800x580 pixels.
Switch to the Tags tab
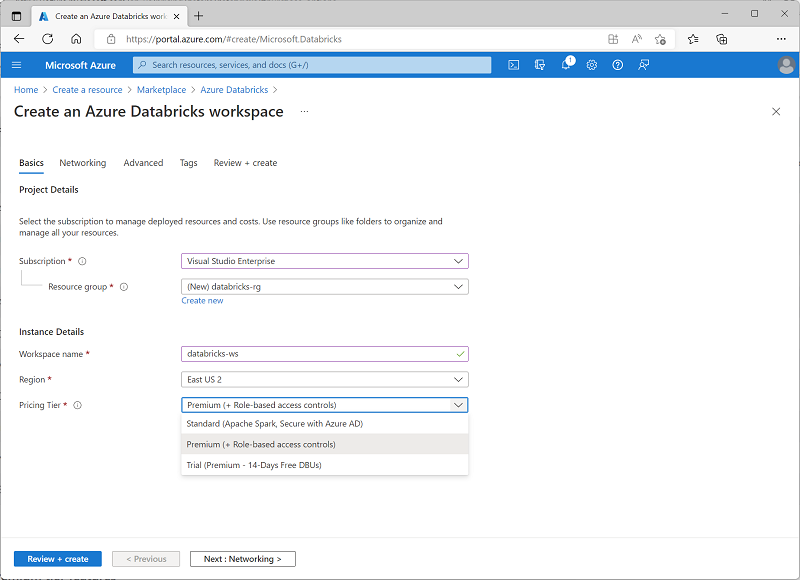coord(188,163)
